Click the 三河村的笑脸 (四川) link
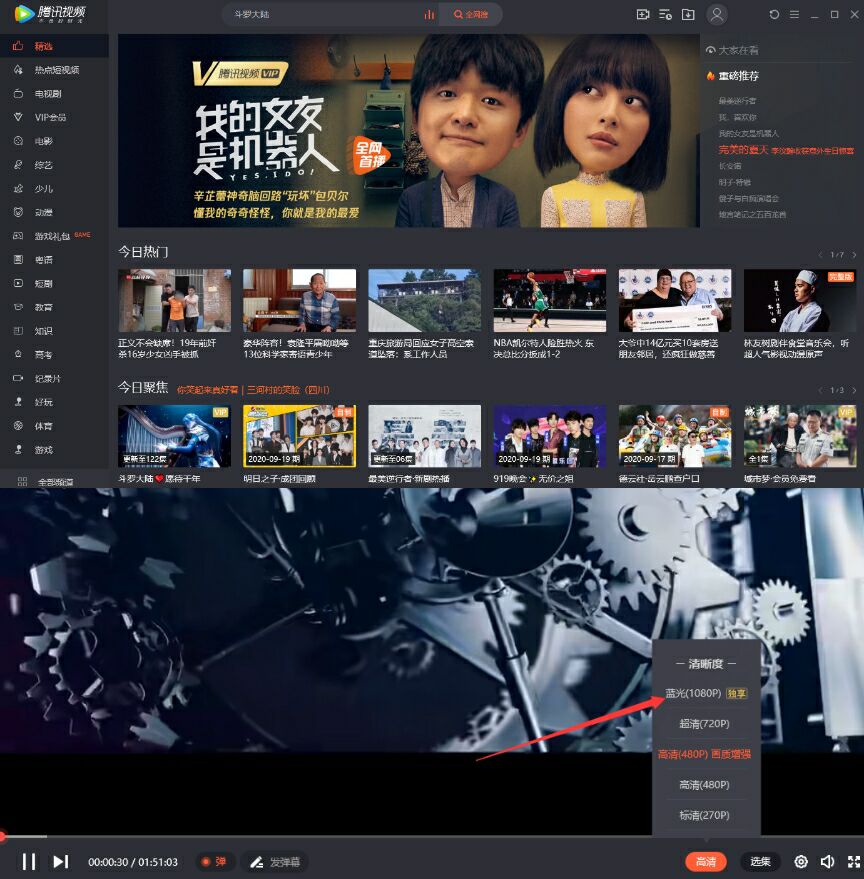Viewport: 864px width, 879px height. coord(288,390)
